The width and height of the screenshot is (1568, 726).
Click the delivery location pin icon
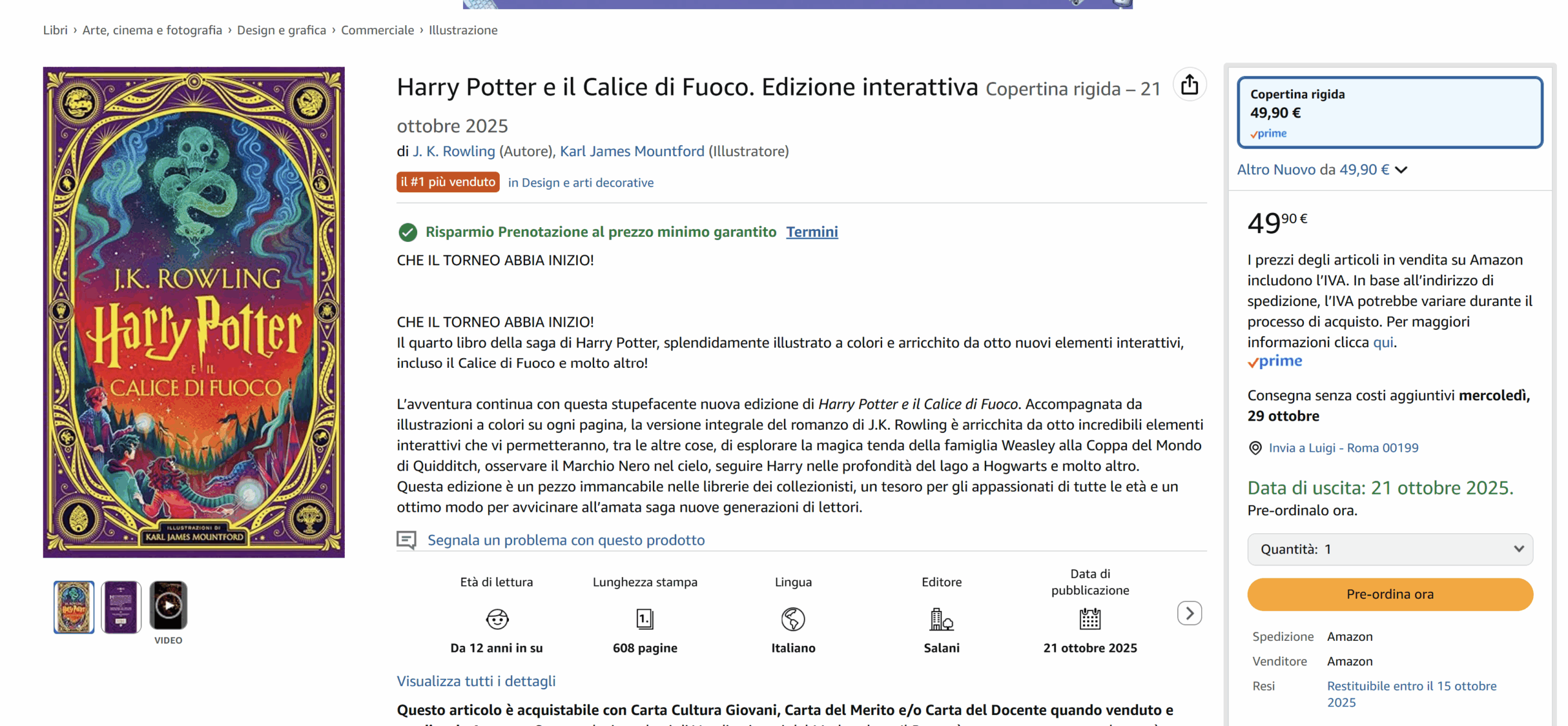(1255, 448)
